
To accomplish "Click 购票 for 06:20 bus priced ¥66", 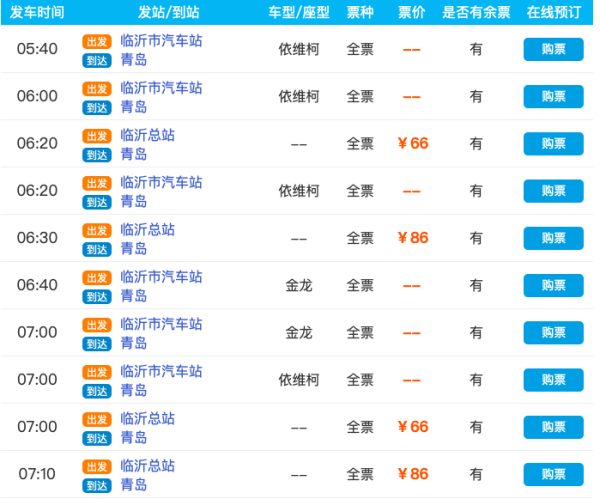I will pos(553,143).
